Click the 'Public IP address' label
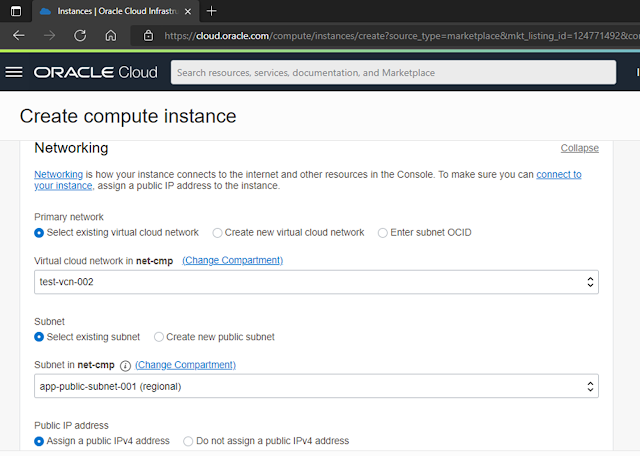This screenshot has width=640, height=456. point(71,425)
